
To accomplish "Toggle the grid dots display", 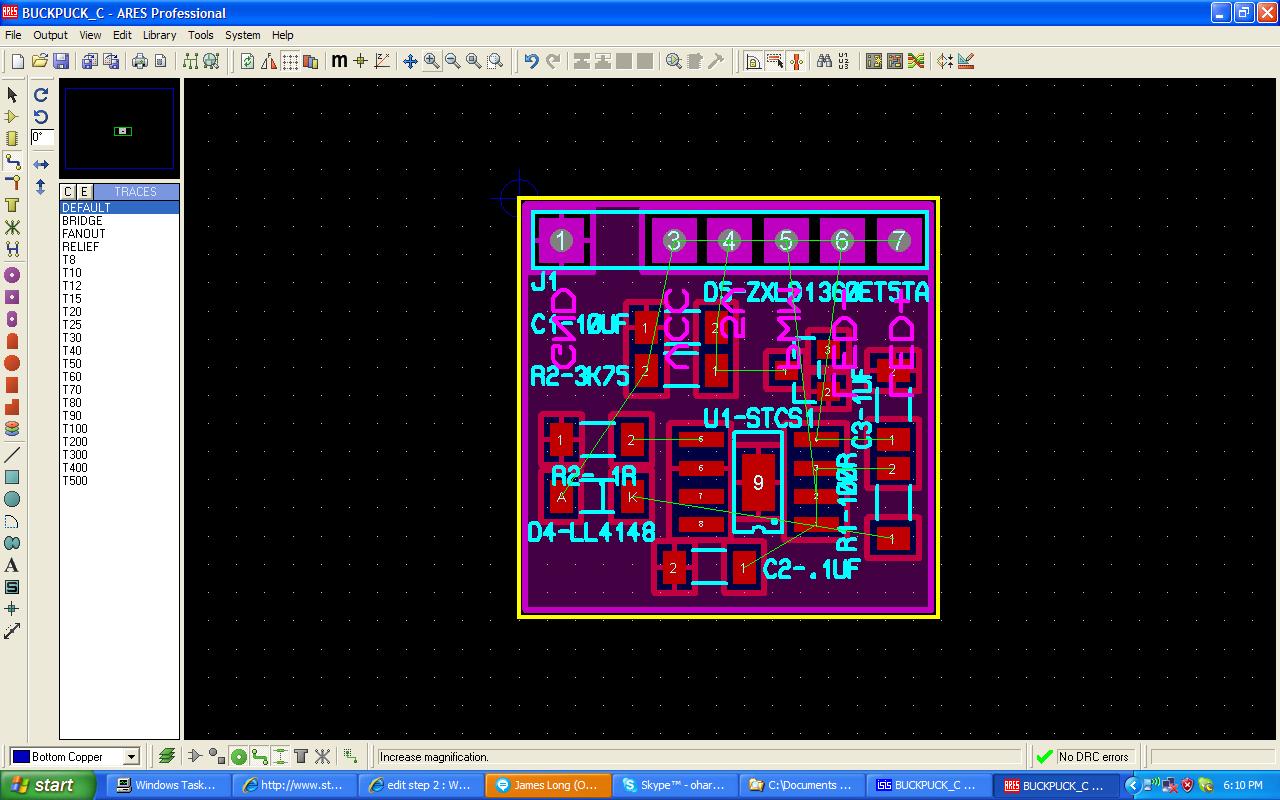I will point(290,61).
